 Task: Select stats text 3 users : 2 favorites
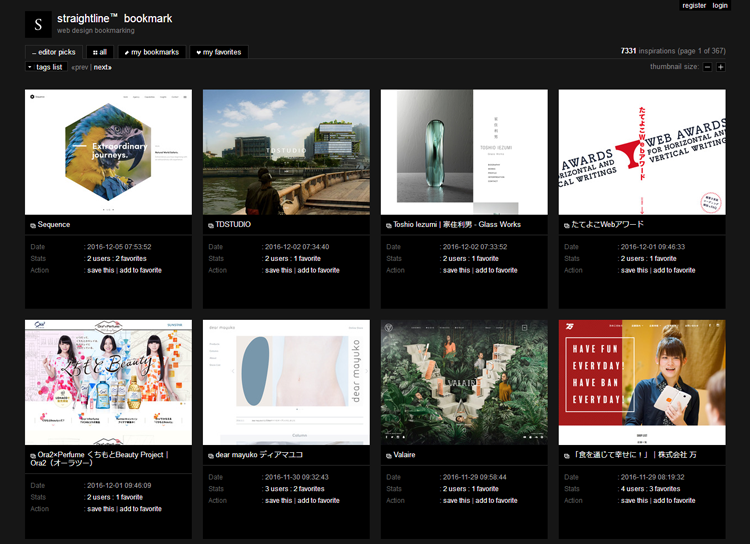[x=295, y=489]
